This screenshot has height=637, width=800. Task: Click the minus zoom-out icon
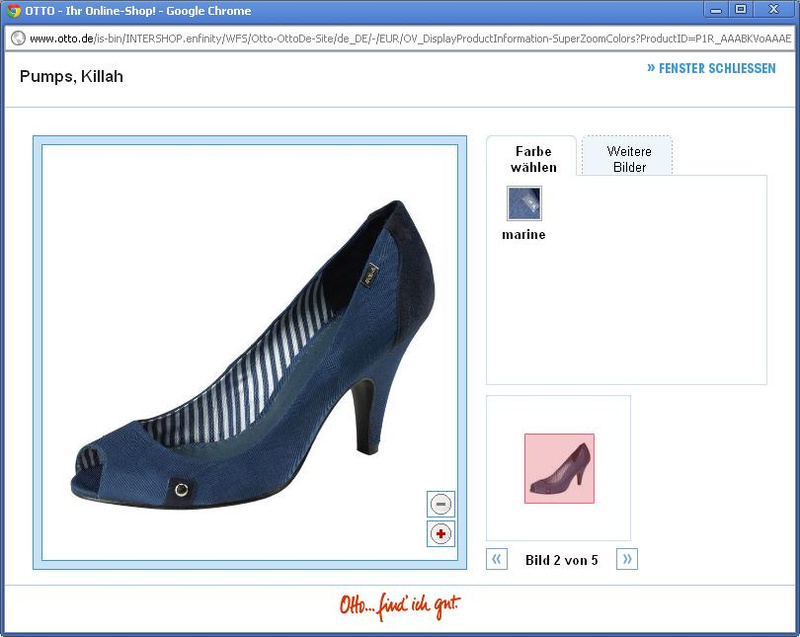tap(440, 504)
